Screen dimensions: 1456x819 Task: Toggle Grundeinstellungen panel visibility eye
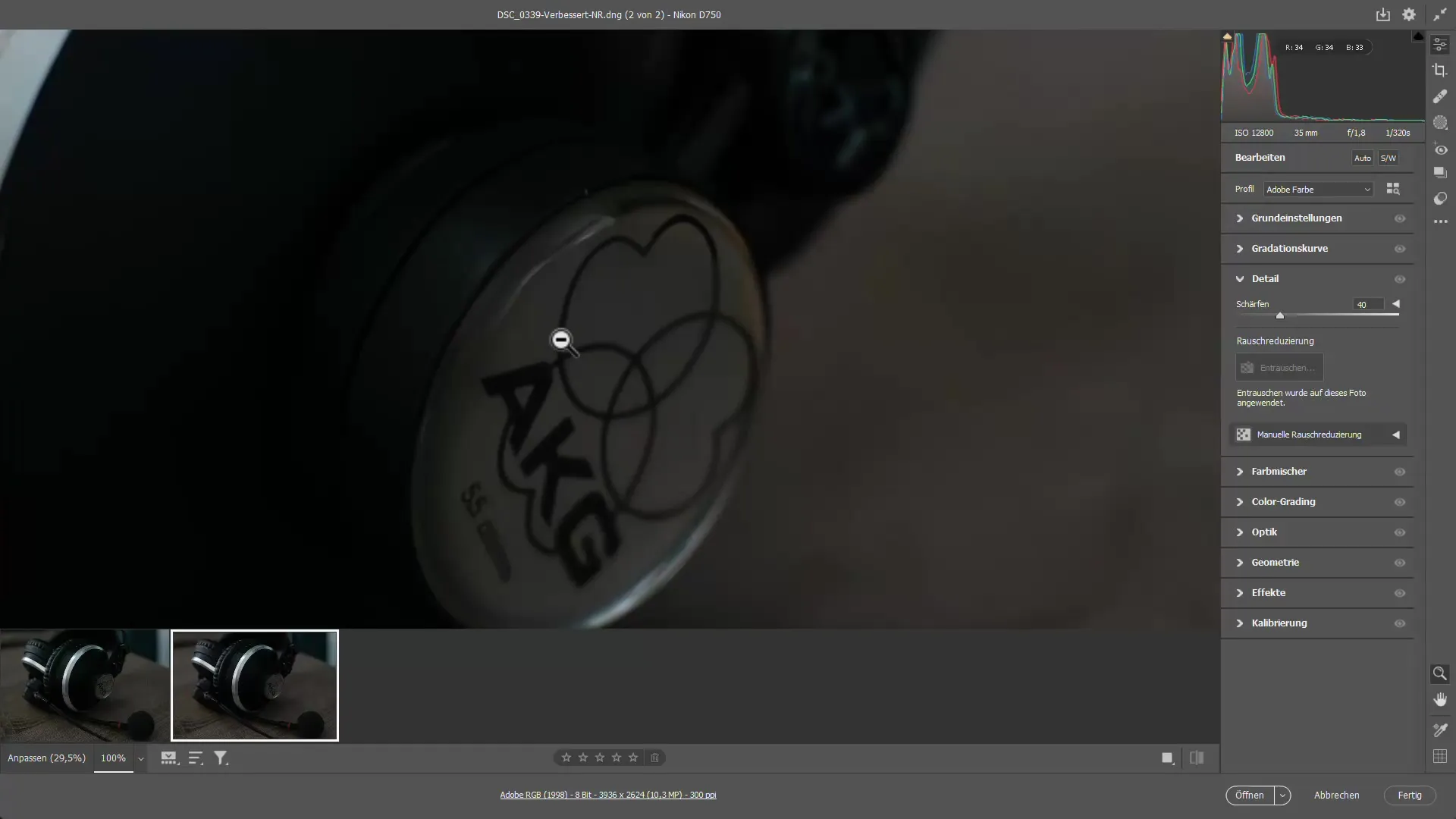1400,218
